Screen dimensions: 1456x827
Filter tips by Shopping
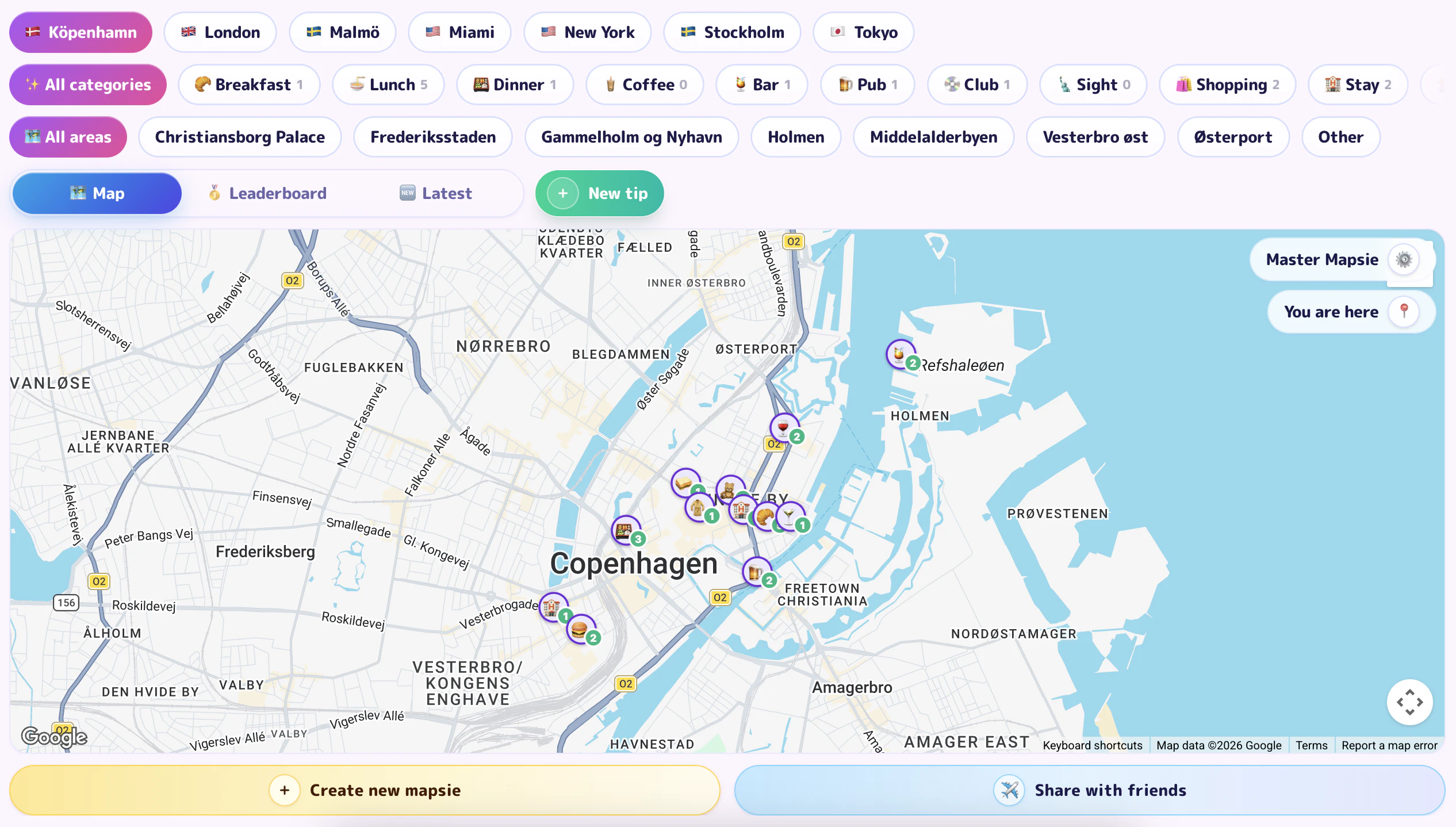point(1227,85)
